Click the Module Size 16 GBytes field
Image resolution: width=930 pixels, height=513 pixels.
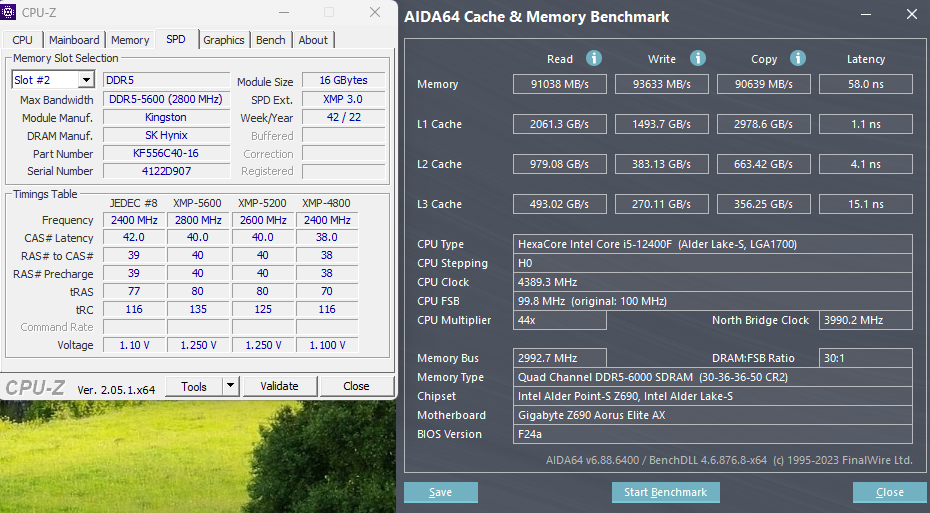[x=343, y=80]
